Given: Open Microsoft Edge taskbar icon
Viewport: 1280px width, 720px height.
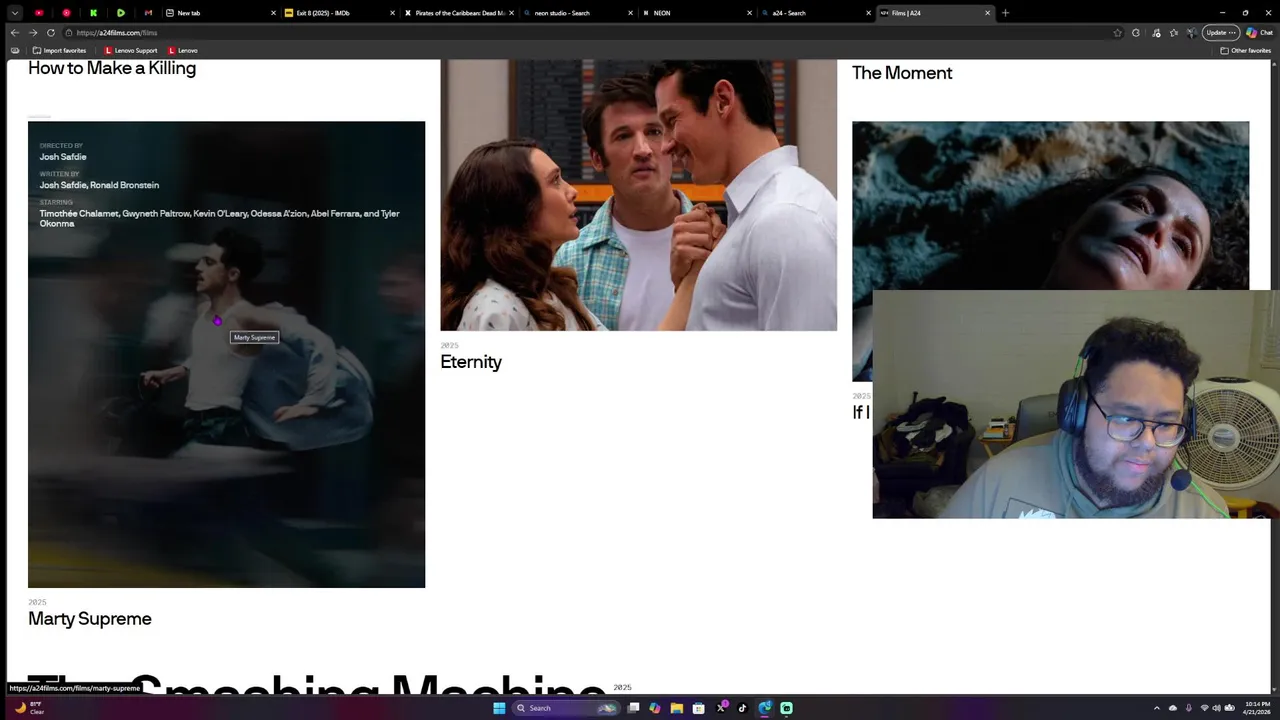Looking at the screenshot, I should 765,708.
